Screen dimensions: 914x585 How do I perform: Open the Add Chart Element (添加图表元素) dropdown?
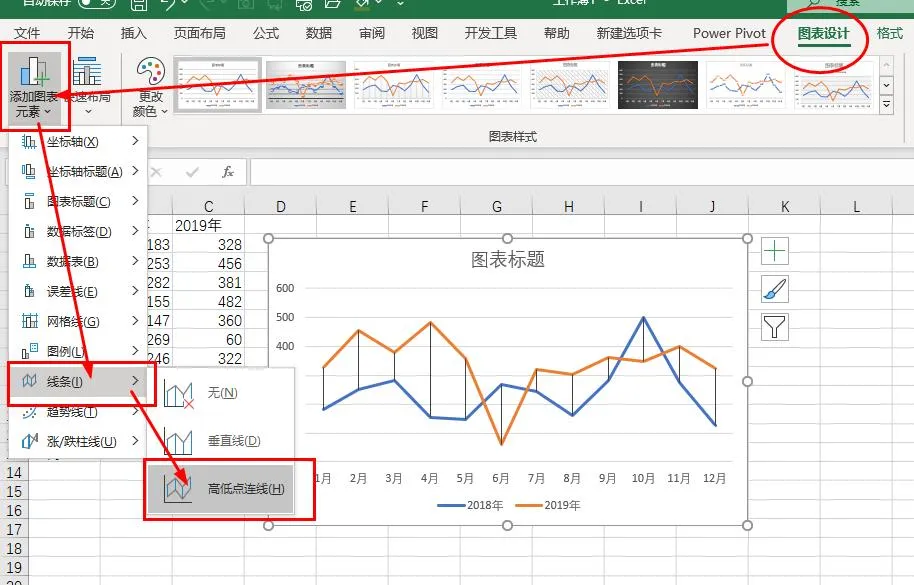click(34, 87)
